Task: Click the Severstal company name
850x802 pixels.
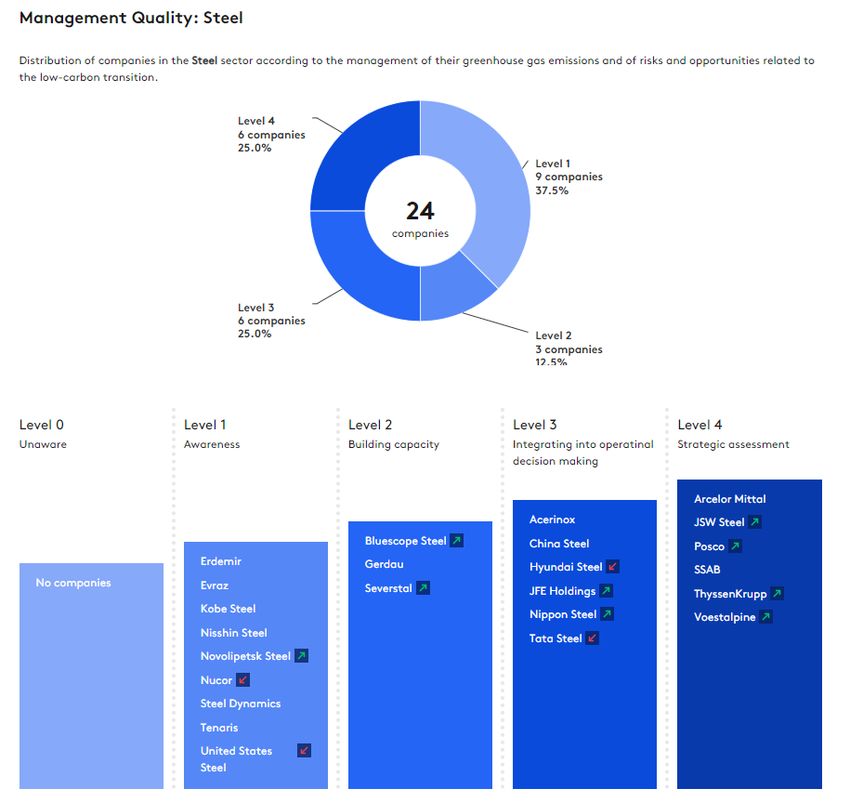Action: coord(388,588)
